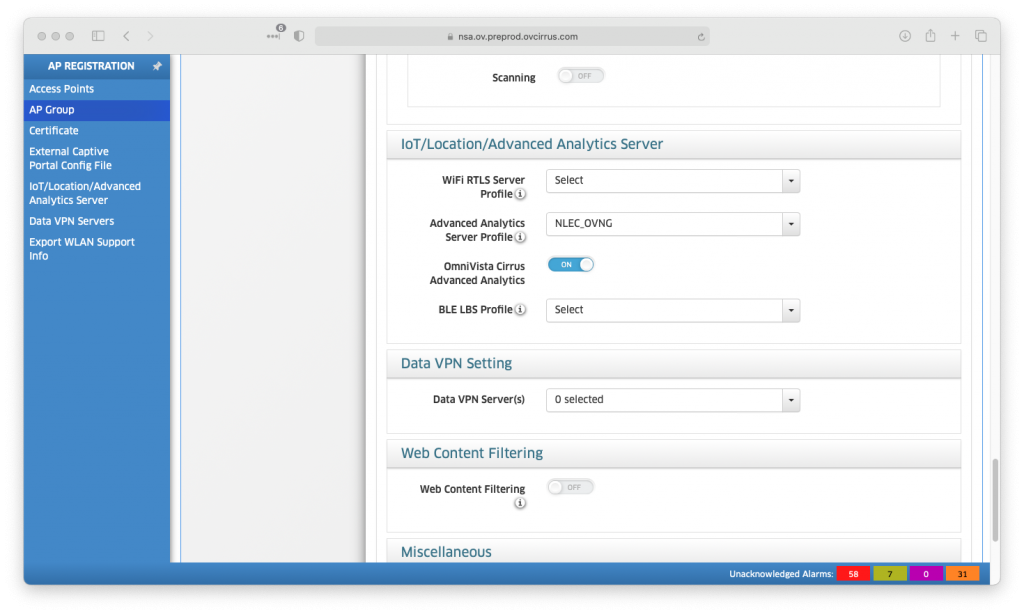Expand the Advanced Analytics Server Profile dropdown
The image size is (1024, 614).
tap(672, 224)
